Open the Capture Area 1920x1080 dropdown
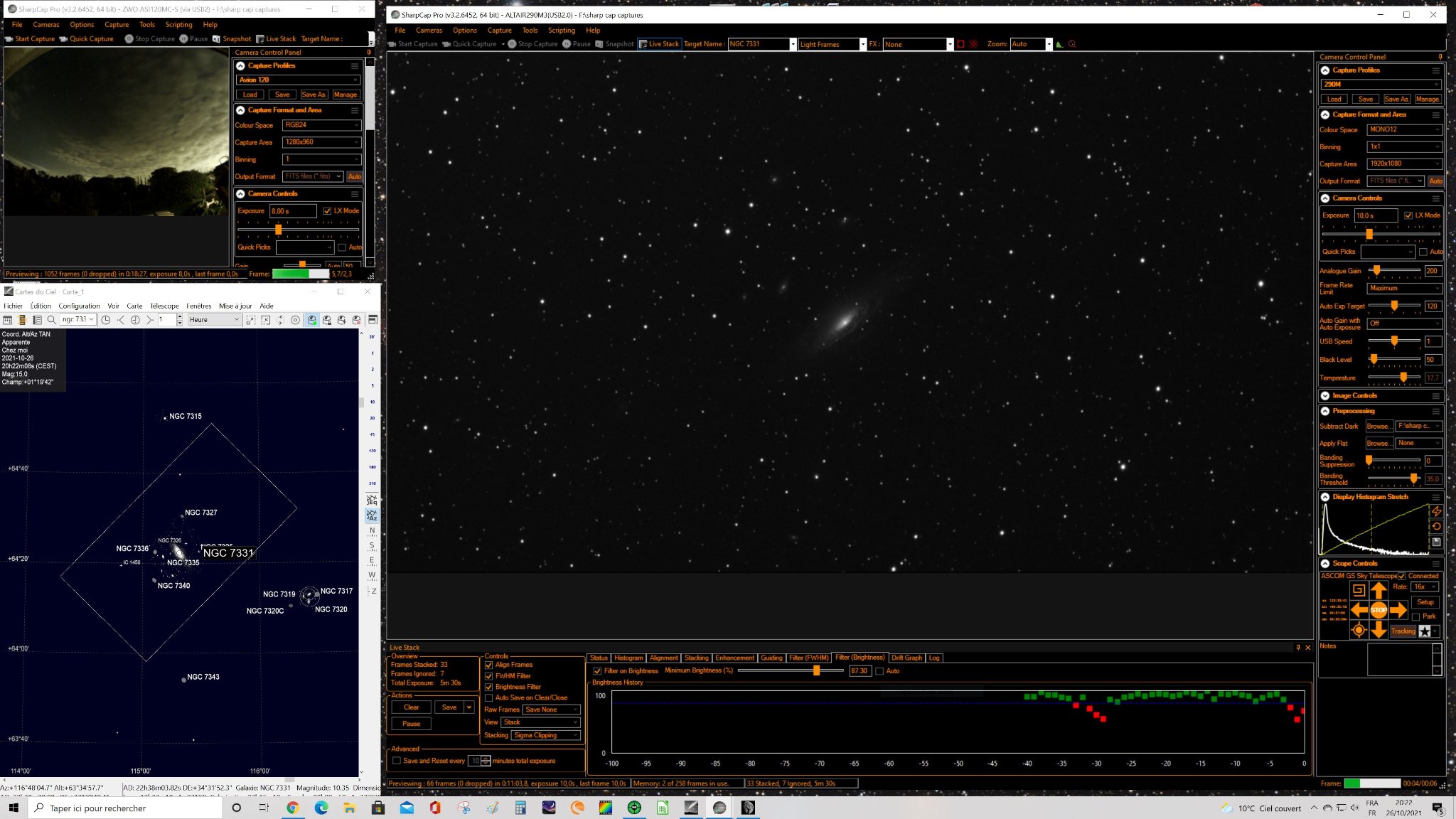 pyautogui.click(x=1404, y=164)
